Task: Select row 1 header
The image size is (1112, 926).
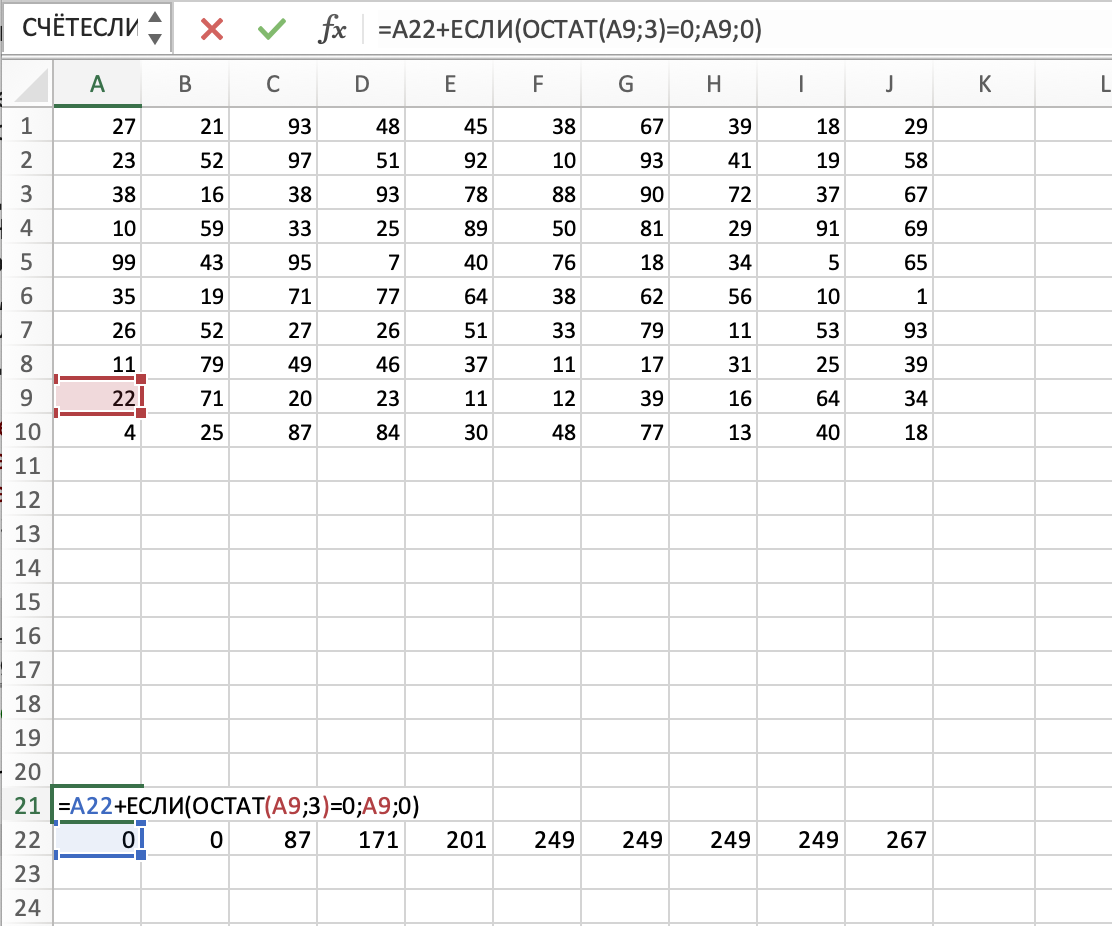Action: tap(27, 127)
